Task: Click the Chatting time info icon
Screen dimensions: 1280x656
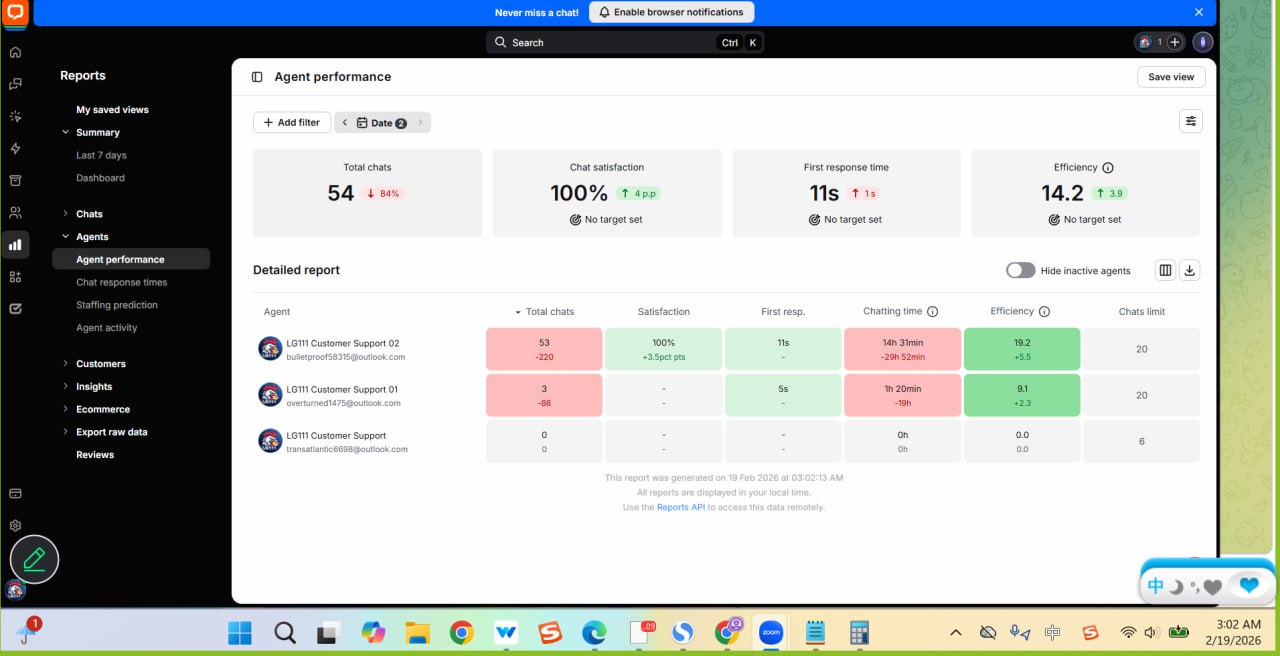Action: 932,312
